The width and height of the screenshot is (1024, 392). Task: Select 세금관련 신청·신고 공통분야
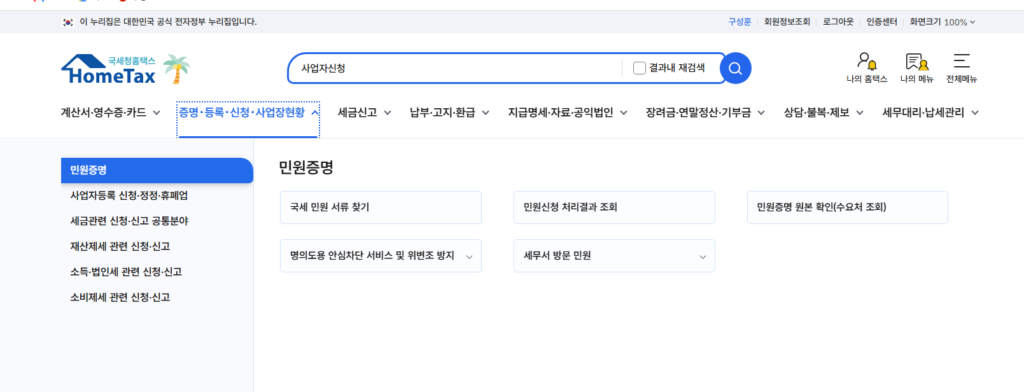pos(129,221)
